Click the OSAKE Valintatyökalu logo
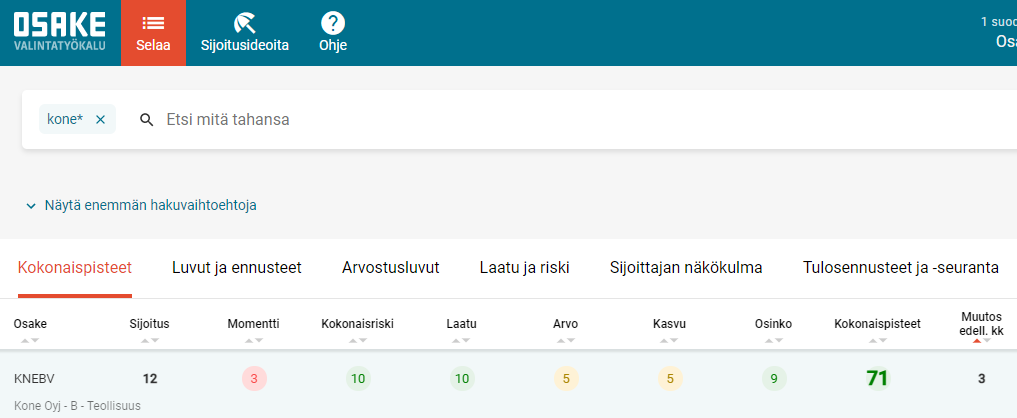This screenshot has width=1017, height=418. 60,32
